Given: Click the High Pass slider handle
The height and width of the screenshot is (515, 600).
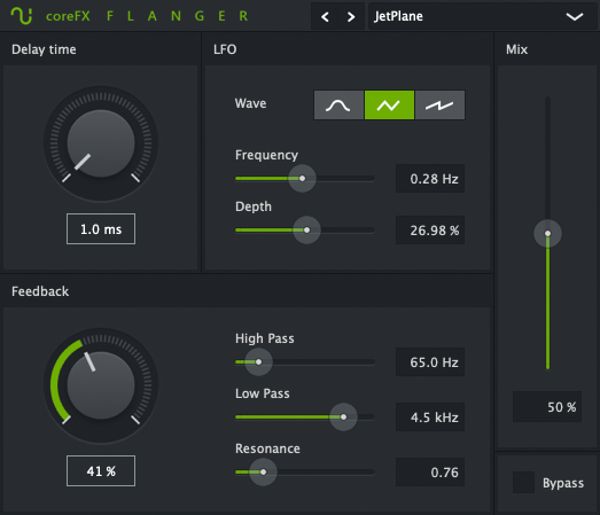Looking at the screenshot, I should point(258,362).
